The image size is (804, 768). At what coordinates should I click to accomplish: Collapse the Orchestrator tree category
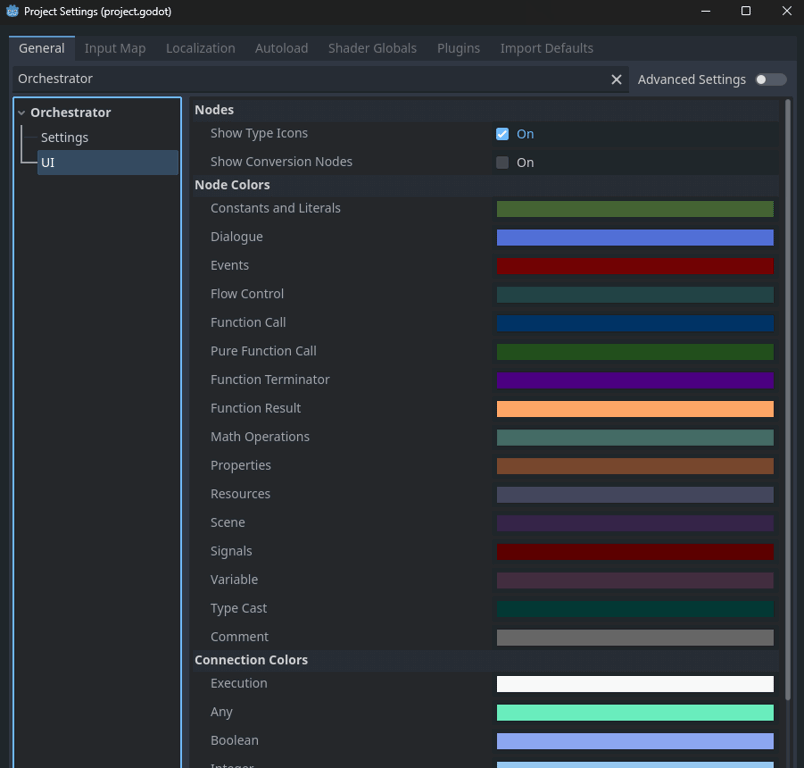pyautogui.click(x=22, y=112)
